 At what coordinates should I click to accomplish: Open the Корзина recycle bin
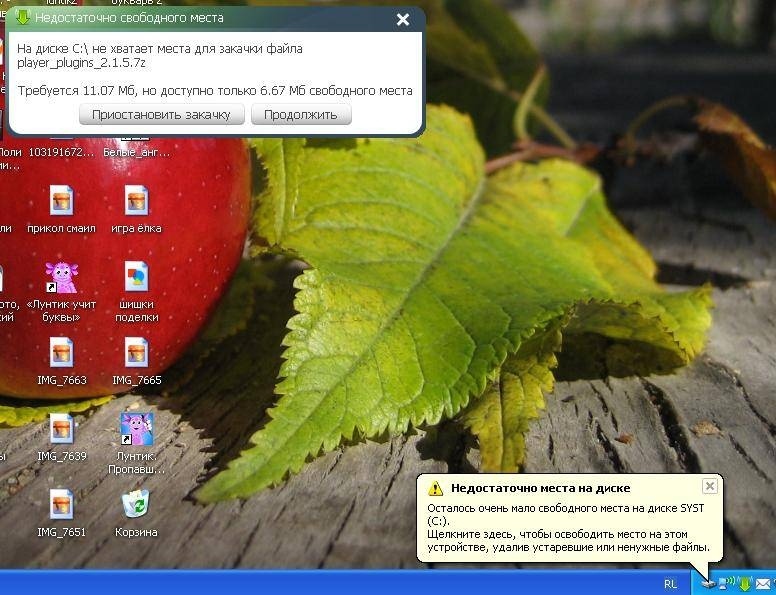pos(136,505)
